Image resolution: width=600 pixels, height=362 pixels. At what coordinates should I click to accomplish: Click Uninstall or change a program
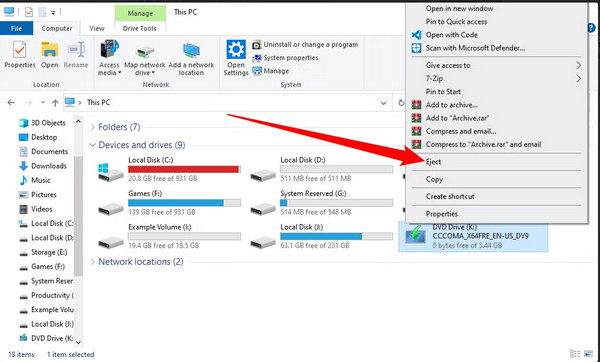click(x=305, y=45)
